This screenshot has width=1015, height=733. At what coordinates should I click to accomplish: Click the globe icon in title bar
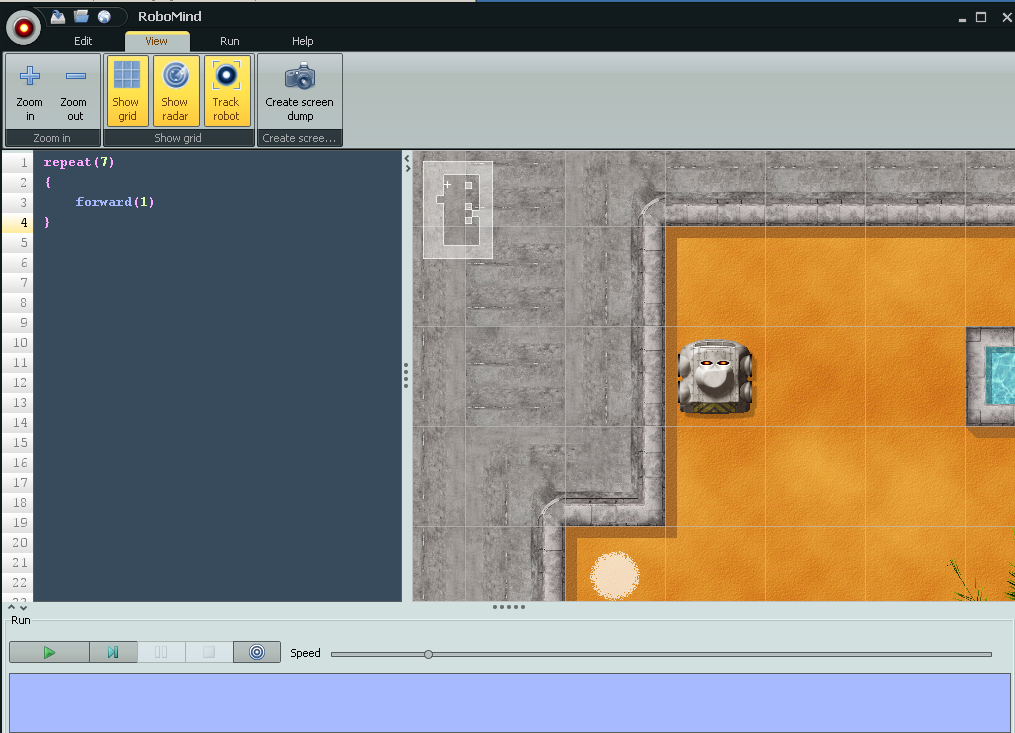104,17
